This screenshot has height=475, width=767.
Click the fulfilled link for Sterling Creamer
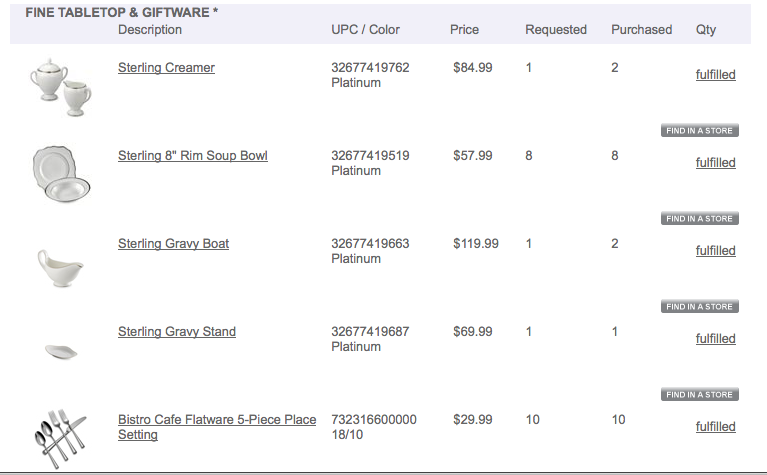(x=715, y=75)
